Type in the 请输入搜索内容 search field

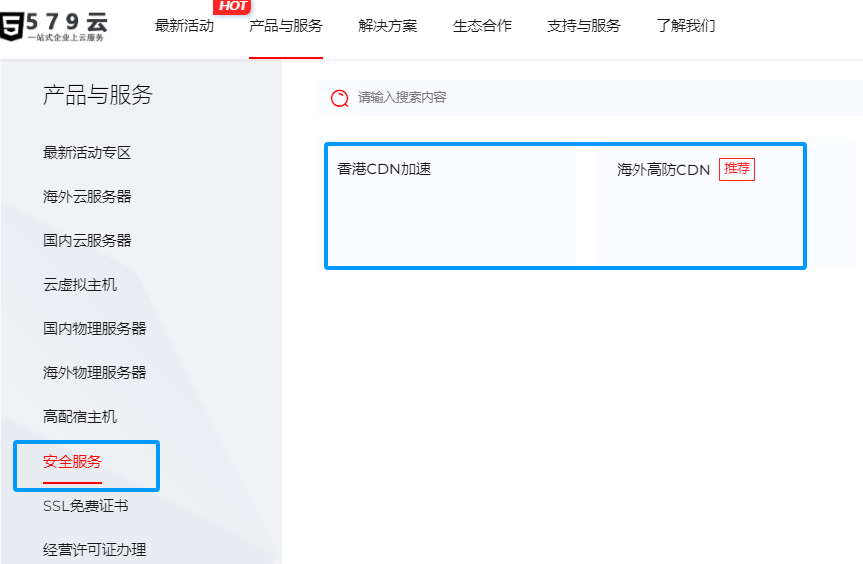click(x=600, y=98)
